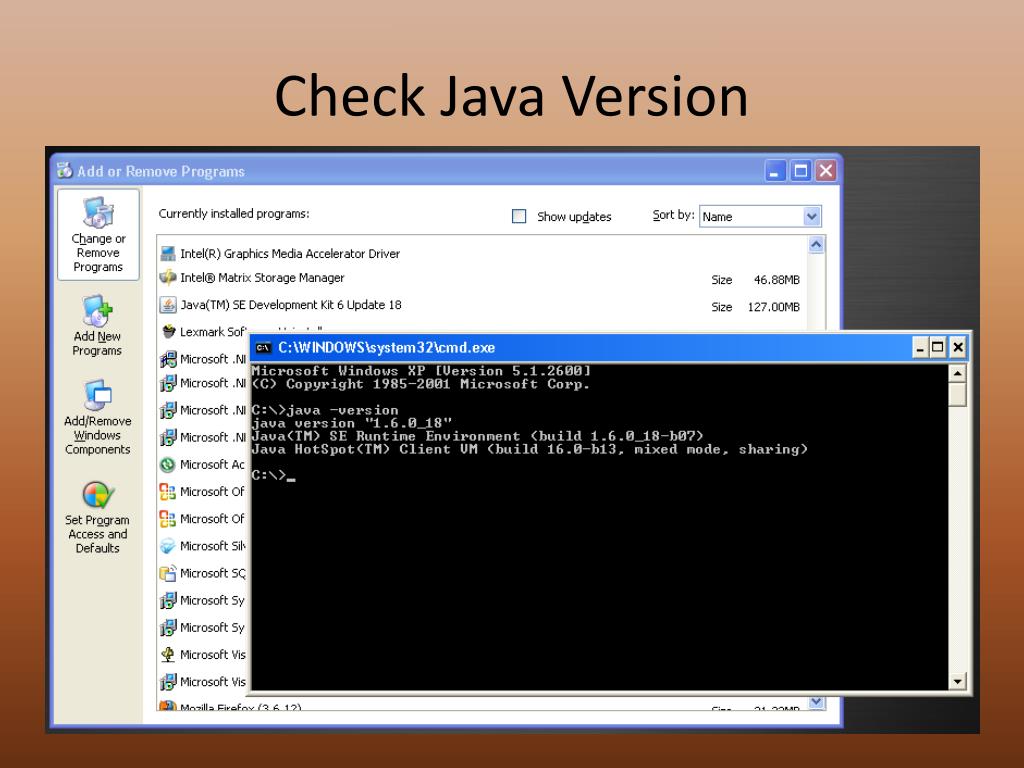Close the Add or Remove Programs window

point(825,171)
